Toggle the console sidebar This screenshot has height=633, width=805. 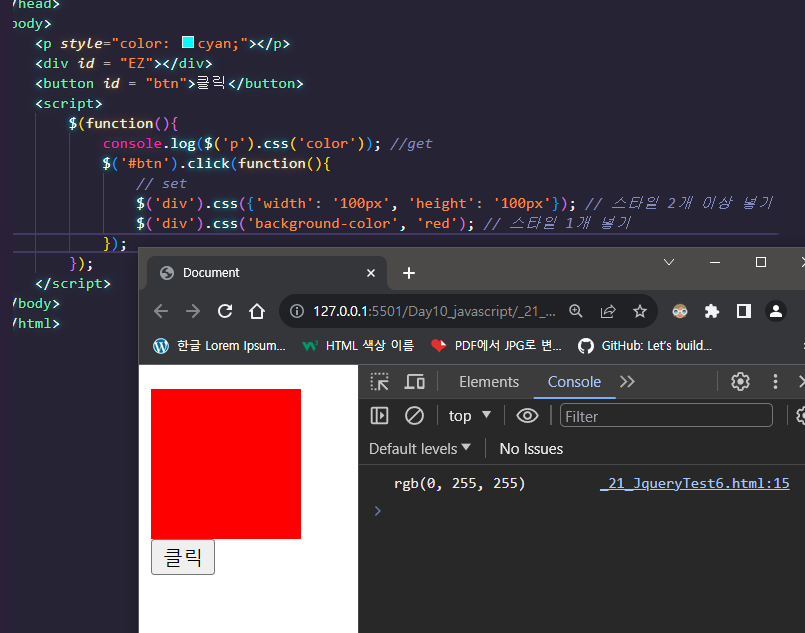click(379, 416)
